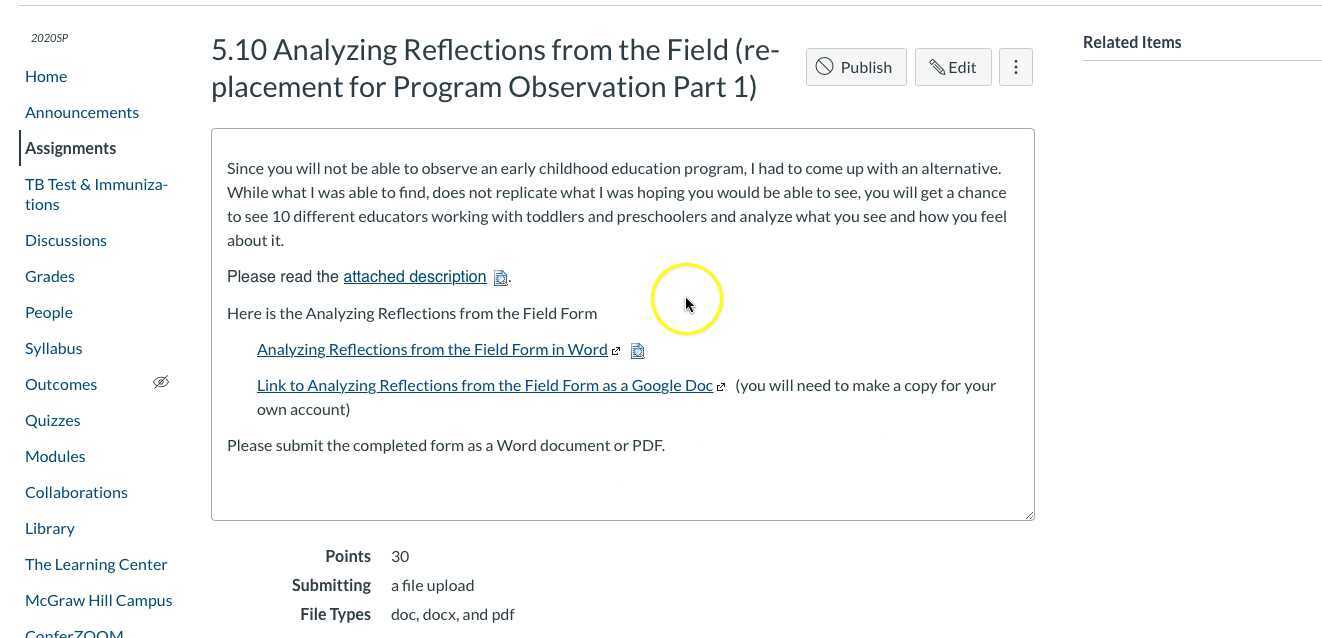Image resolution: width=1322 pixels, height=638 pixels.
Task: Open the assignment options kebab menu
Action: [1016, 67]
